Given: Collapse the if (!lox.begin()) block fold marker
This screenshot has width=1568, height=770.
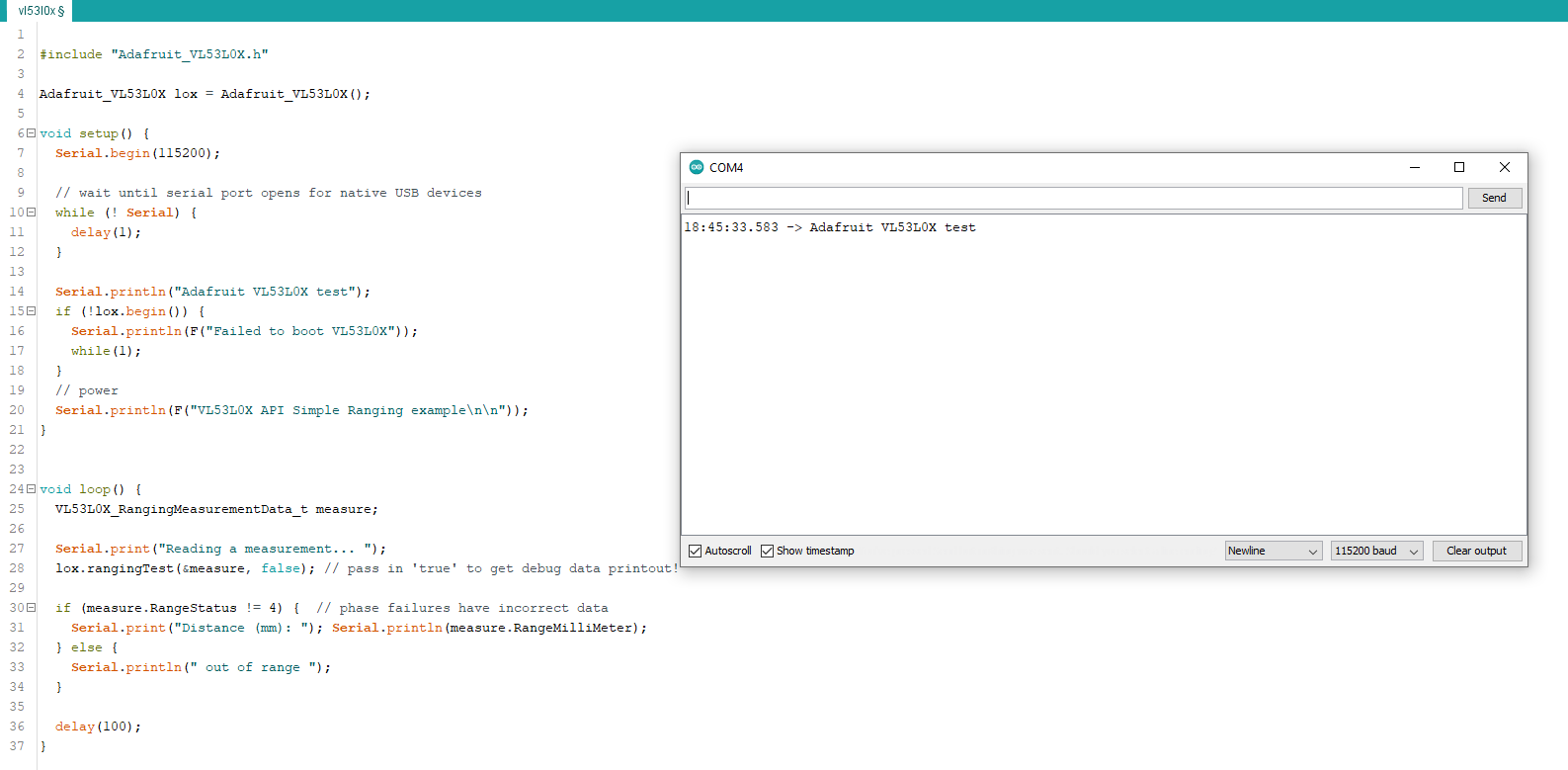Looking at the screenshot, I should pos(31,311).
